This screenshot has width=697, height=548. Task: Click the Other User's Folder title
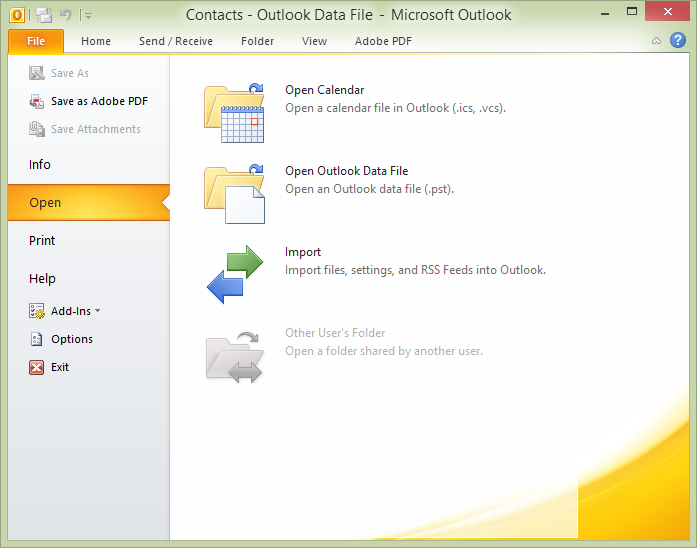pos(335,333)
